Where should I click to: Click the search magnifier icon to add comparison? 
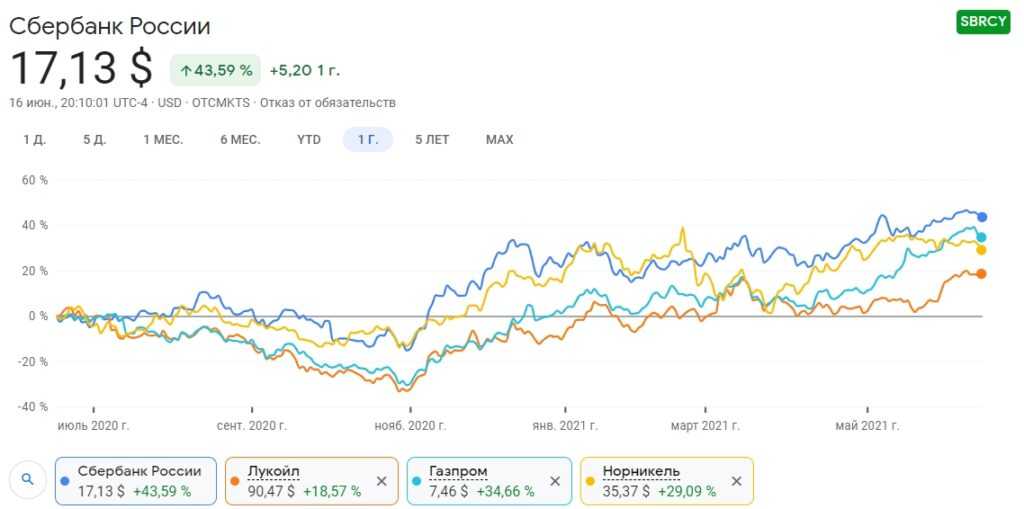[x=28, y=480]
